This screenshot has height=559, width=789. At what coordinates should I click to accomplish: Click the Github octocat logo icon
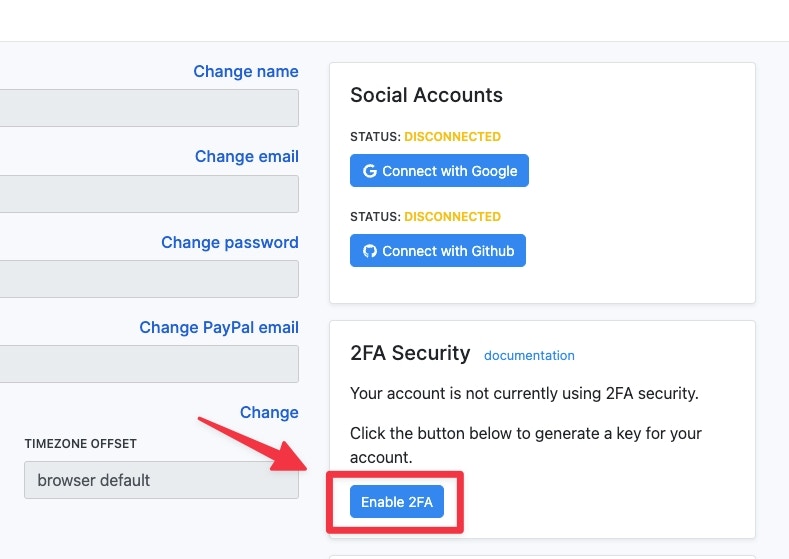[x=370, y=251]
